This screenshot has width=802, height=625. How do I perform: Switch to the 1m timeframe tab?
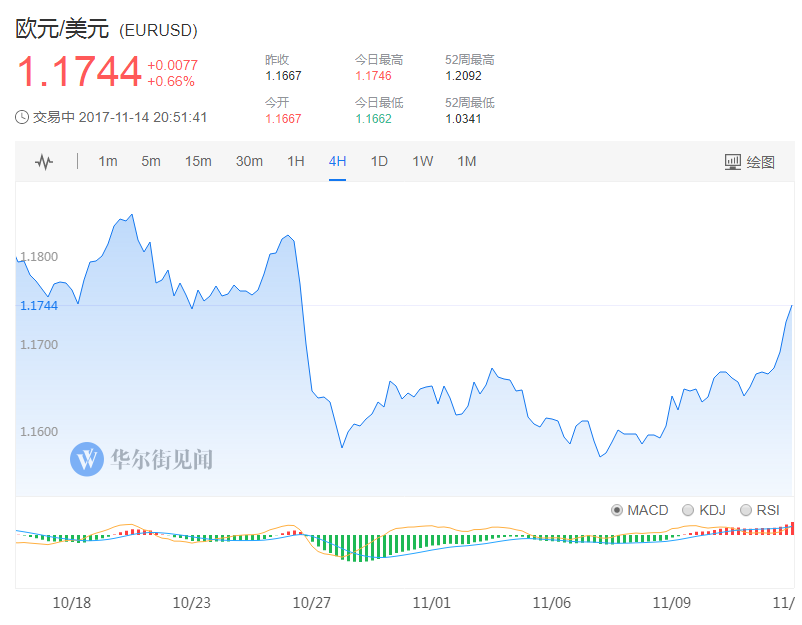click(107, 162)
